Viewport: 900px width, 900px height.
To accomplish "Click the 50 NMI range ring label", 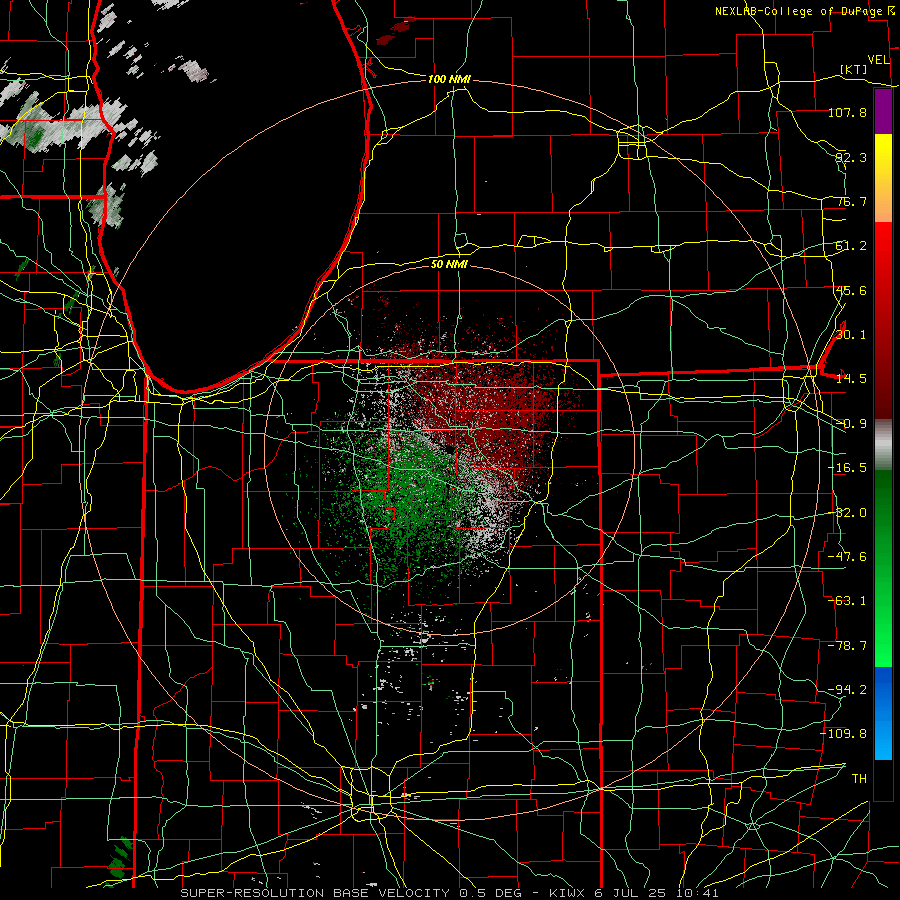I will 449,264.
